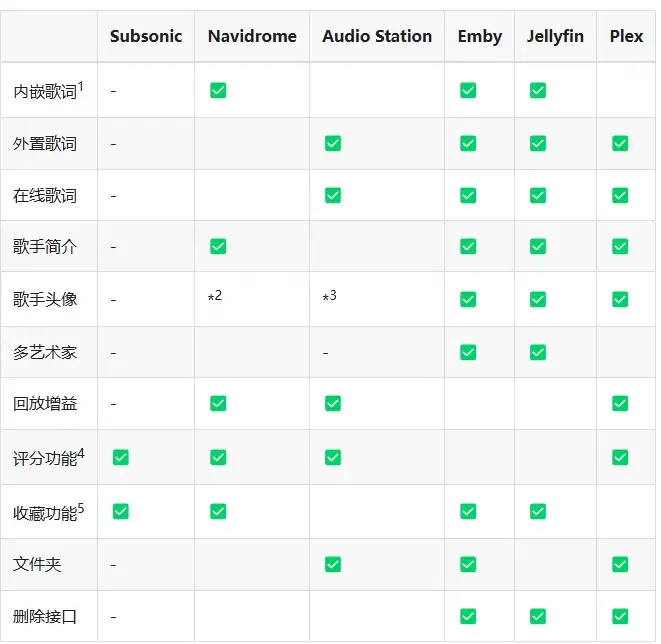
Task: Click the Navidrome column header
Action: pyautogui.click(x=252, y=36)
